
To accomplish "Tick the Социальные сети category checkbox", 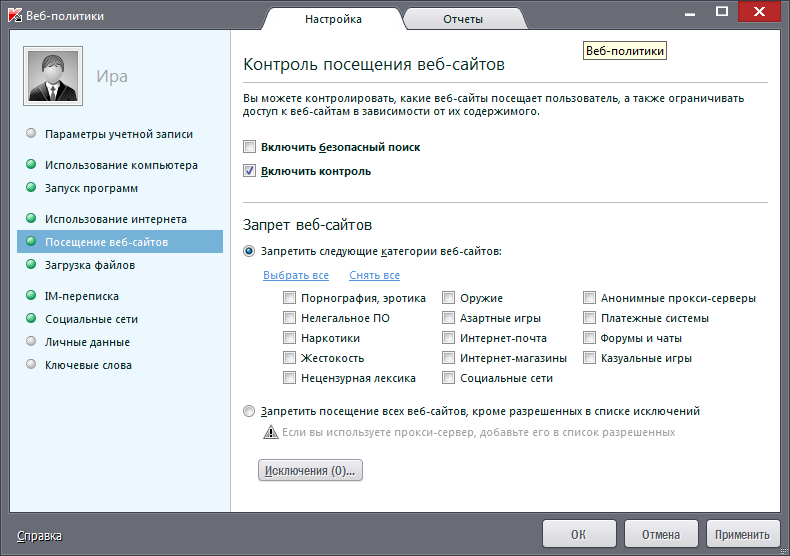I will point(450,378).
